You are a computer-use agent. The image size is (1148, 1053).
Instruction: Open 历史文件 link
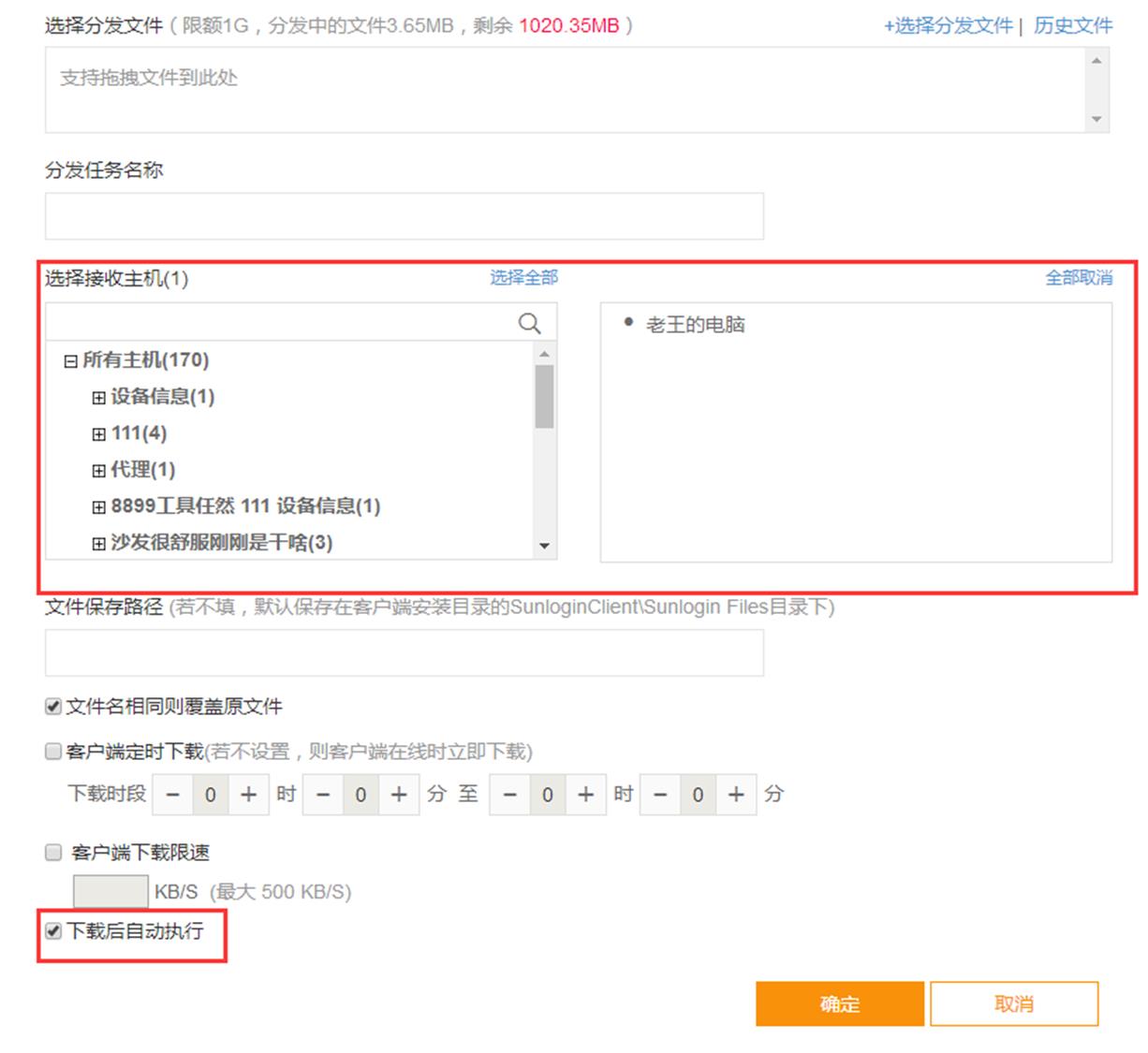tap(1073, 26)
